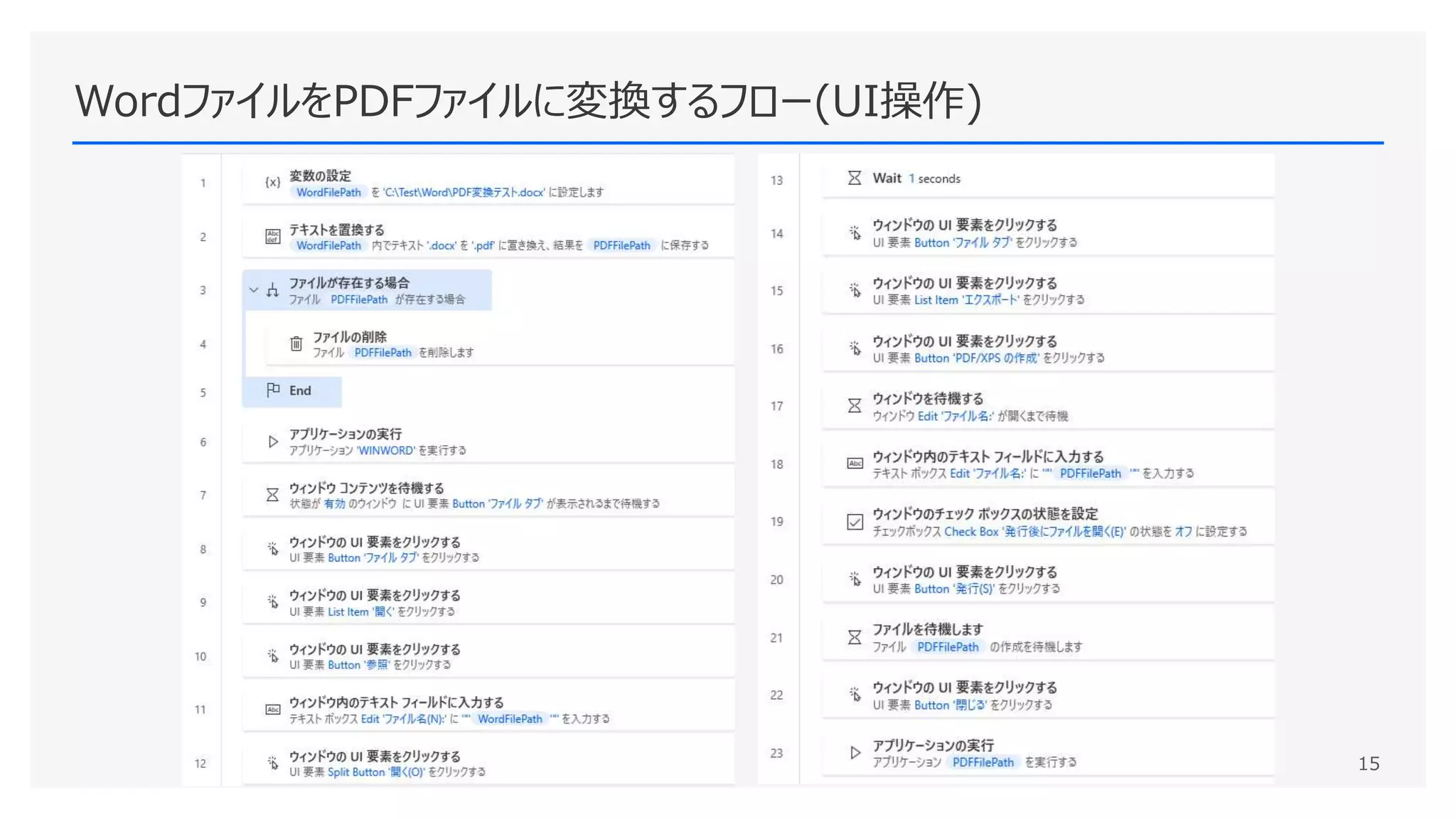The image size is (1456, 819).
Task: Click the slide title text
Action: [528, 101]
